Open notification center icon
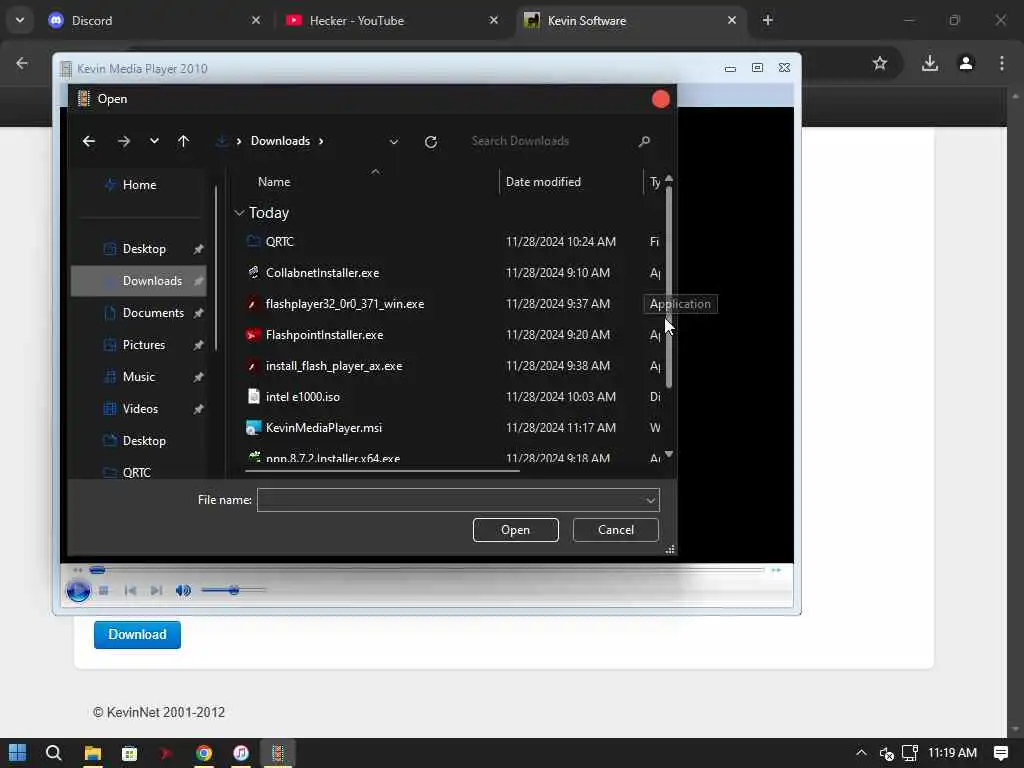This screenshot has width=1024, height=768. click(x=1000, y=753)
